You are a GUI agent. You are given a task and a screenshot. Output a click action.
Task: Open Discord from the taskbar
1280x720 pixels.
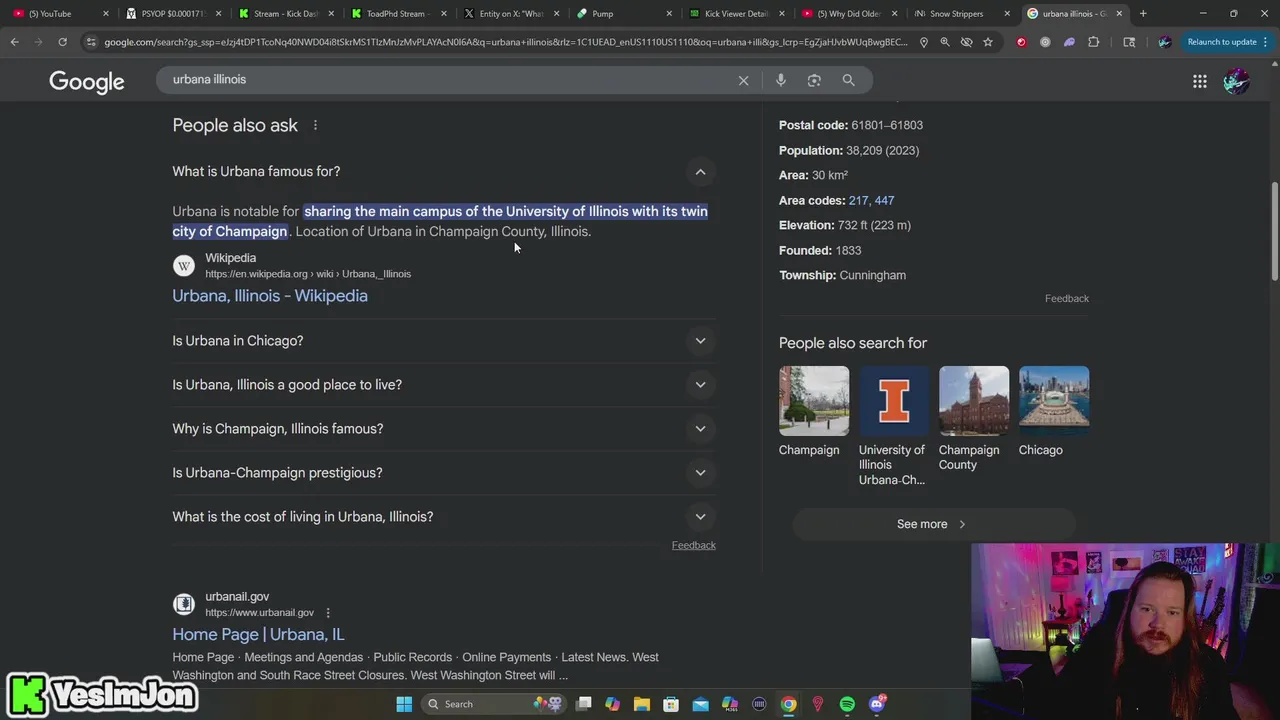pyautogui.click(x=877, y=704)
